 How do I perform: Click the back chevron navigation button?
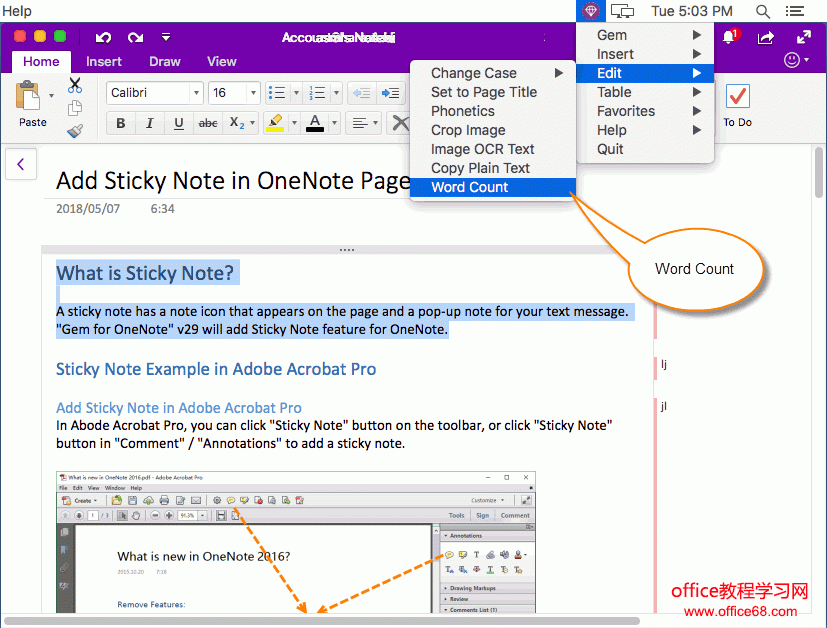tap(21, 165)
